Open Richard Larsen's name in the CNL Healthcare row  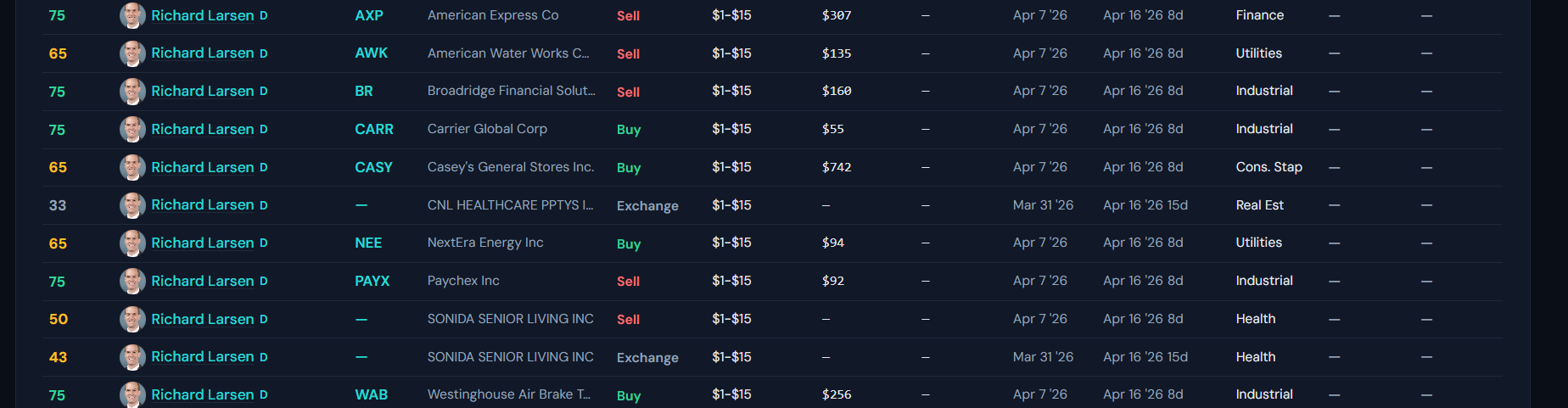(203, 205)
